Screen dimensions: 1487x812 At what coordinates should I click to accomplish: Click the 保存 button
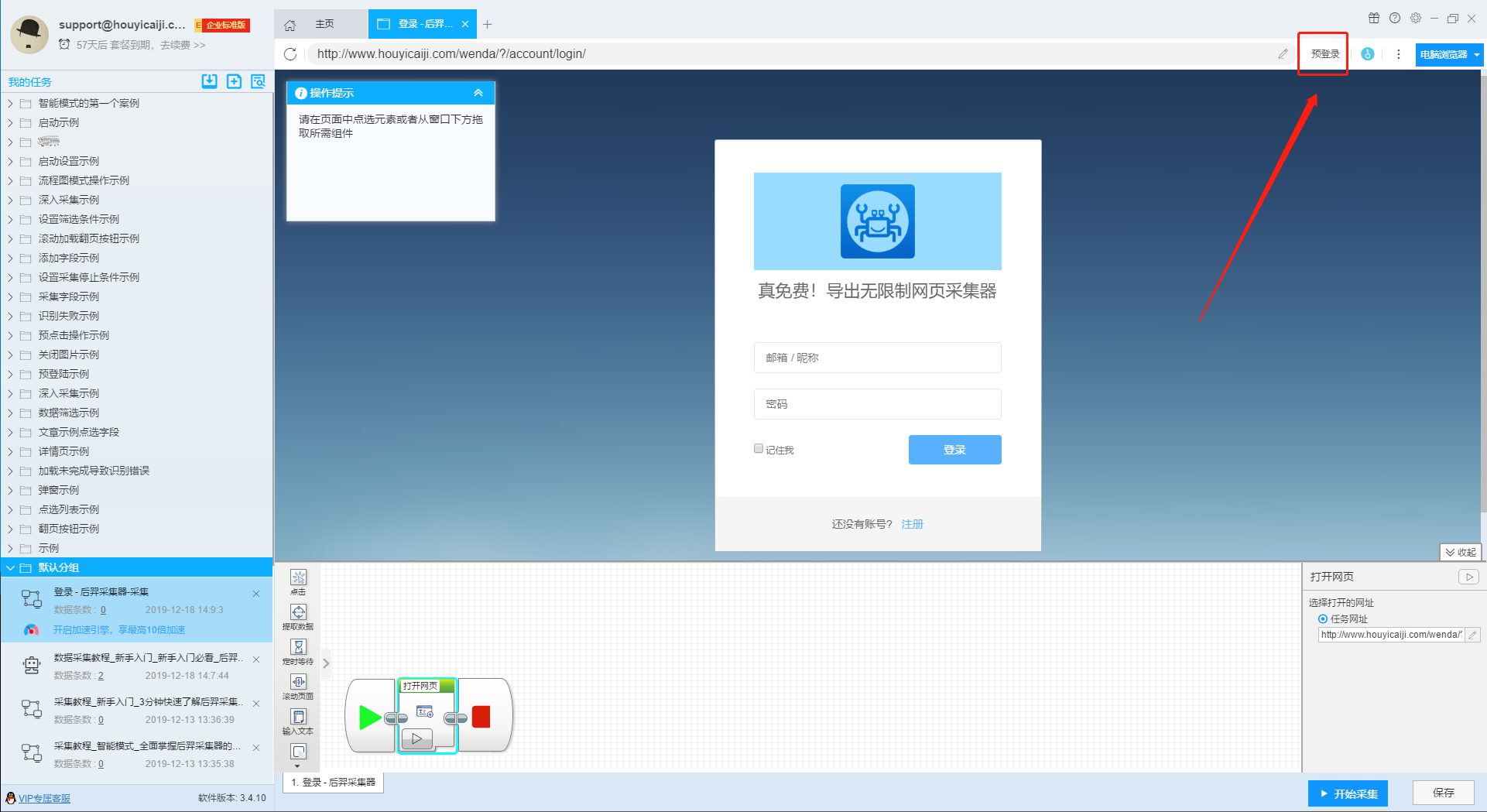[1443, 793]
